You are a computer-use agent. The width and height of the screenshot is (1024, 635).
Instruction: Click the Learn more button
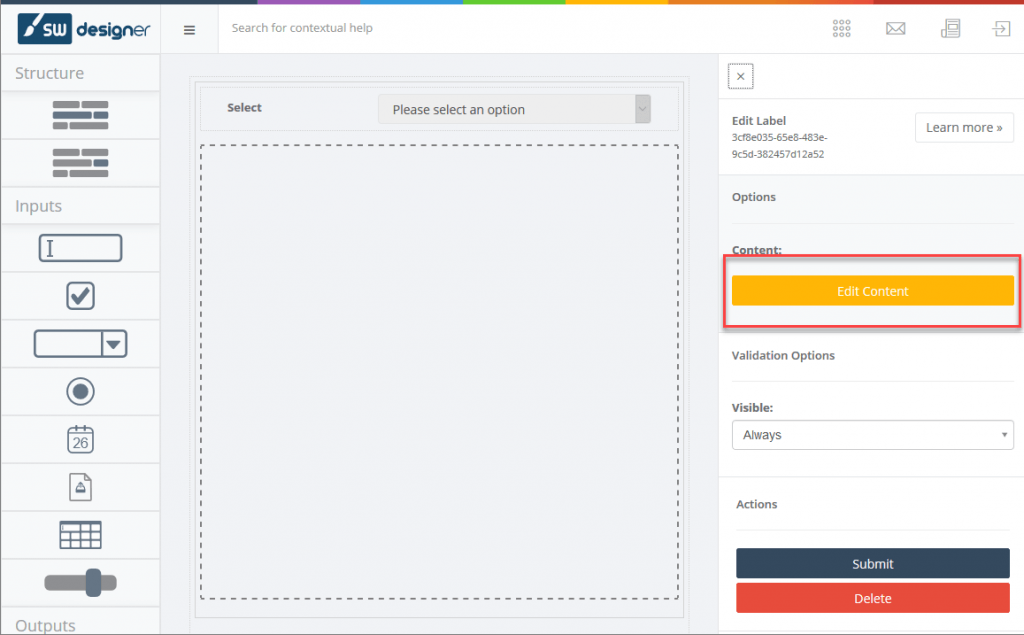(964, 127)
